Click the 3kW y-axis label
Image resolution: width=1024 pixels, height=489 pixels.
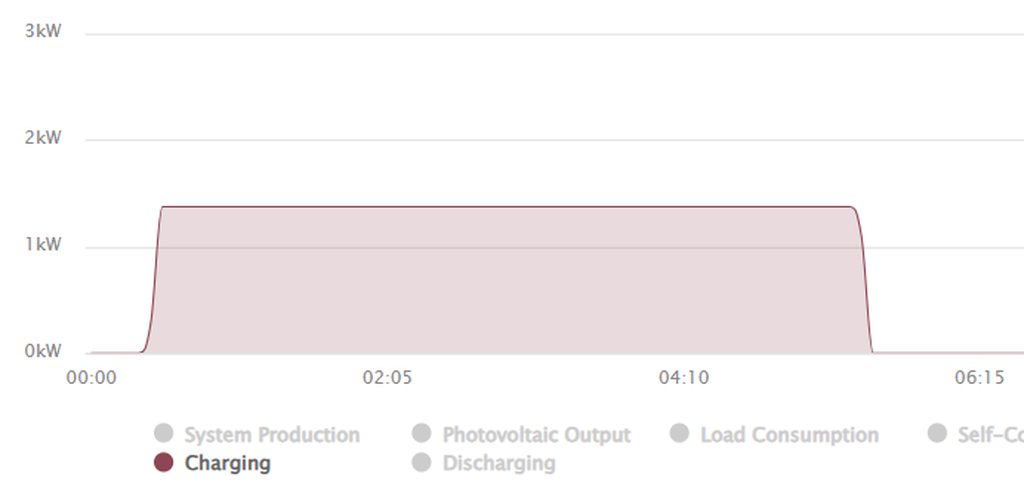point(43,31)
